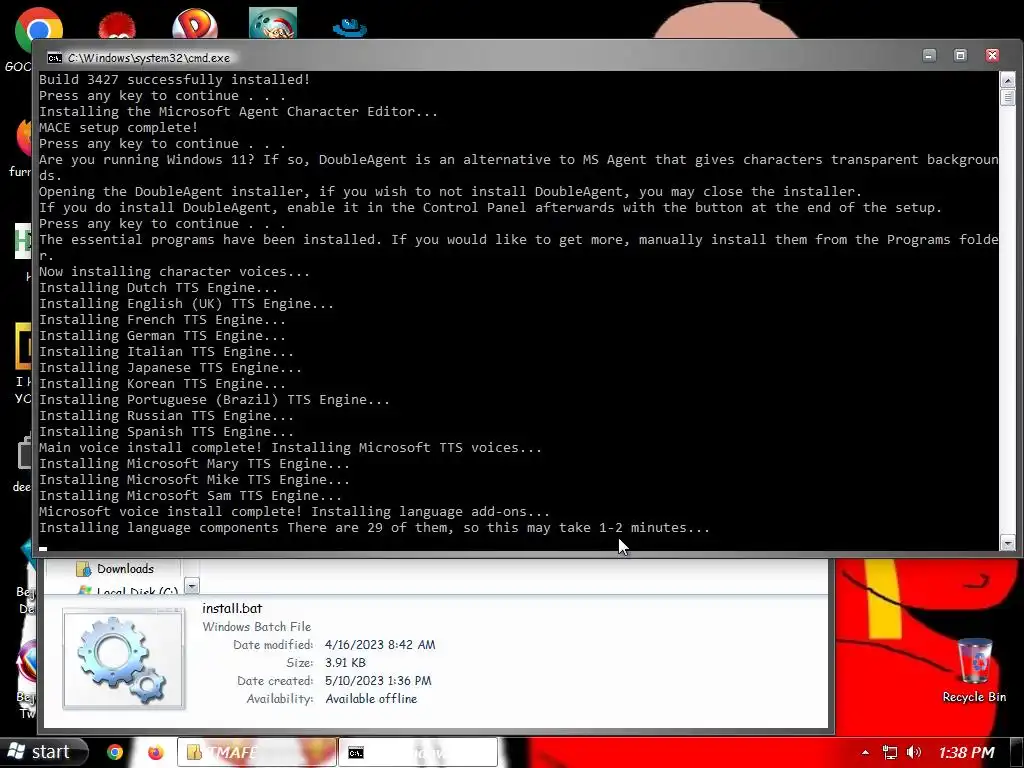Click the size value 3.91 KB
This screenshot has height=768, width=1024.
345,662
